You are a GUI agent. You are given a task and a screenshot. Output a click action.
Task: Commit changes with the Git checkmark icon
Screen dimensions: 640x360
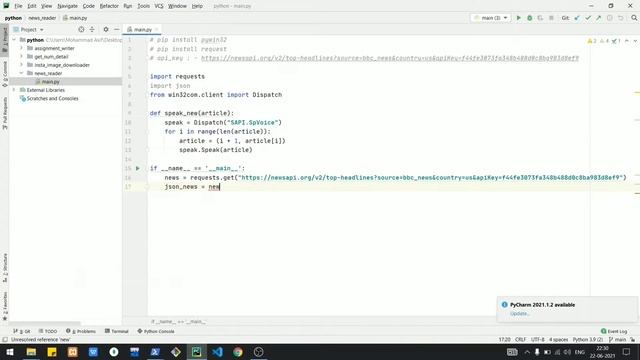point(588,18)
